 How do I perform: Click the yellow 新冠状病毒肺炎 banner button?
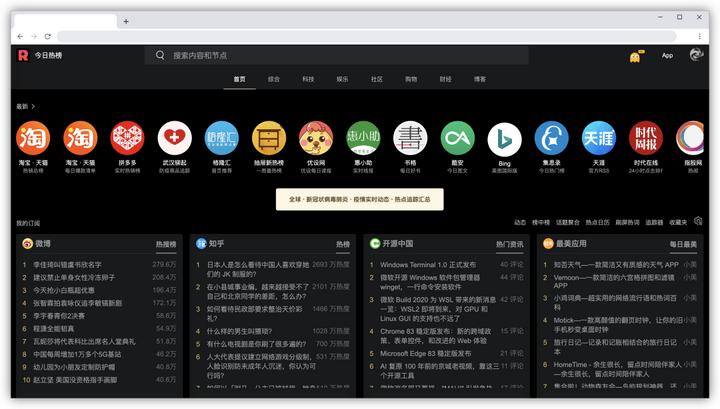(360, 199)
